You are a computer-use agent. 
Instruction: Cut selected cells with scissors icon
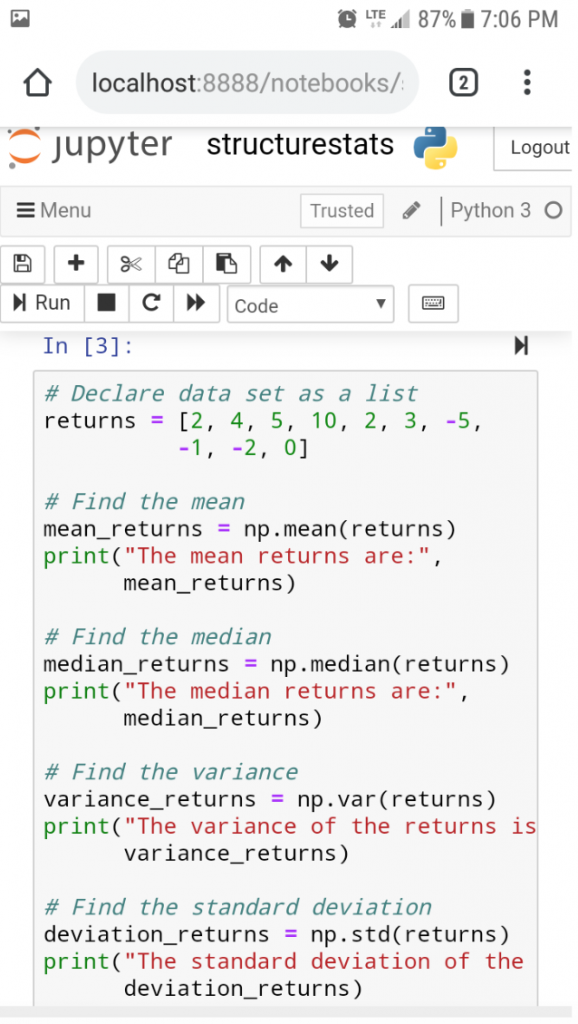[131, 264]
